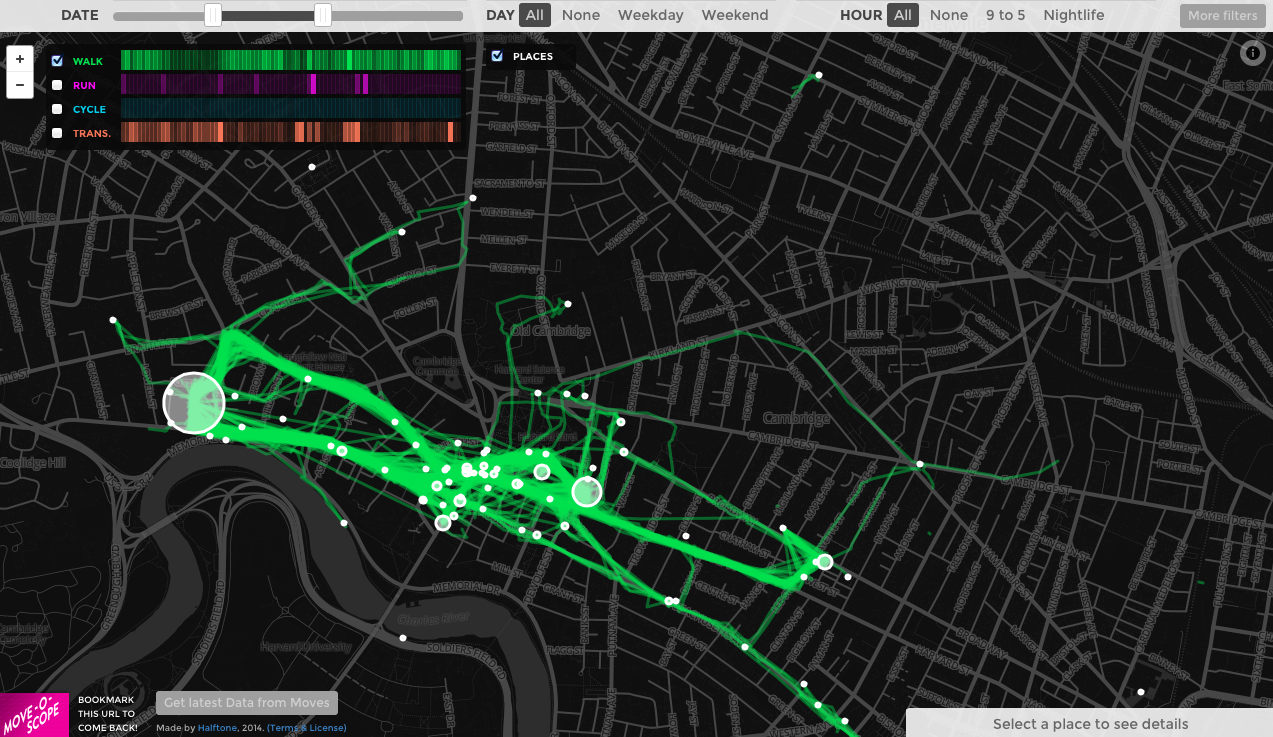Click the orange TRANS. timeline bar
The width and height of the screenshot is (1273, 737).
click(291, 132)
